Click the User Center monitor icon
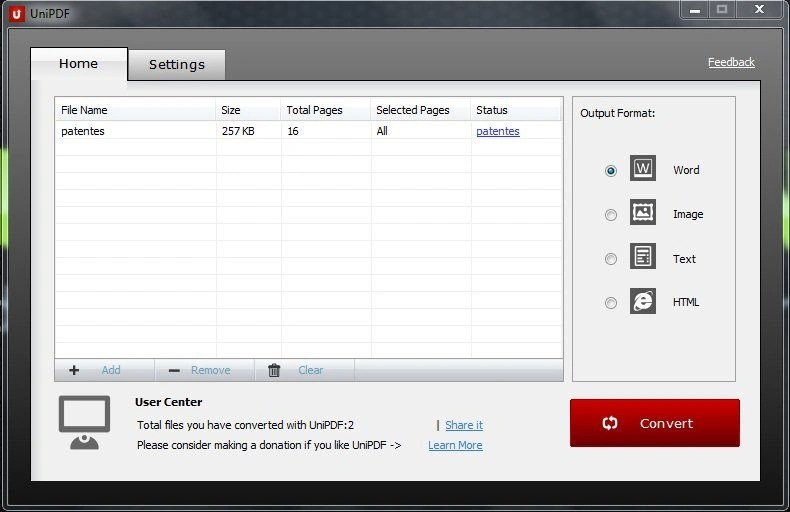The image size is (790, 512). pos(84,422)
